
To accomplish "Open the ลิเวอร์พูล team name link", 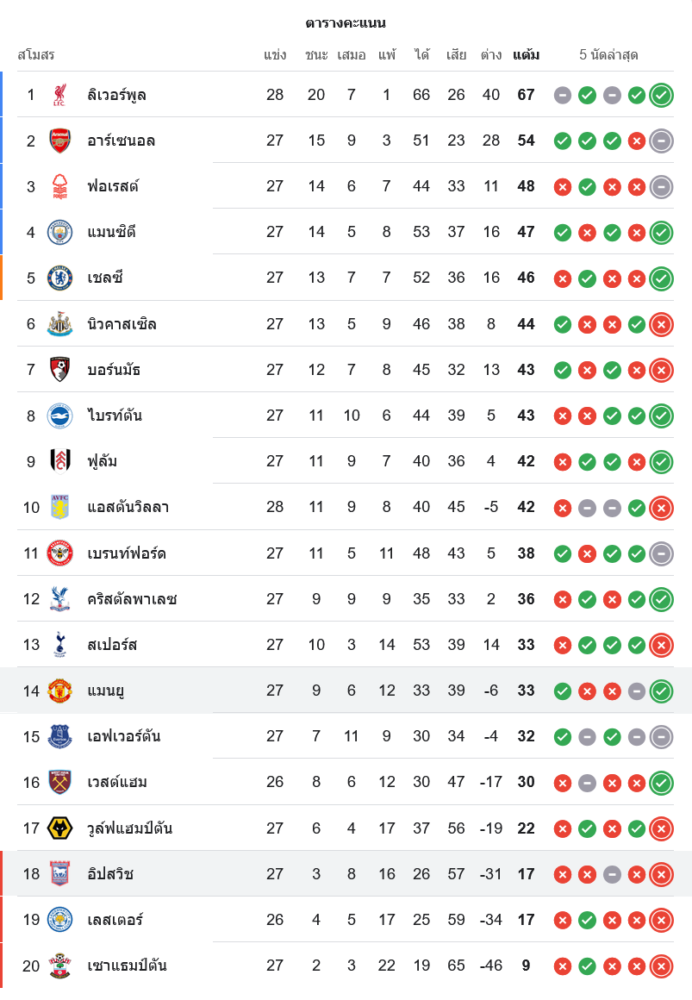I will pos(117,95).
